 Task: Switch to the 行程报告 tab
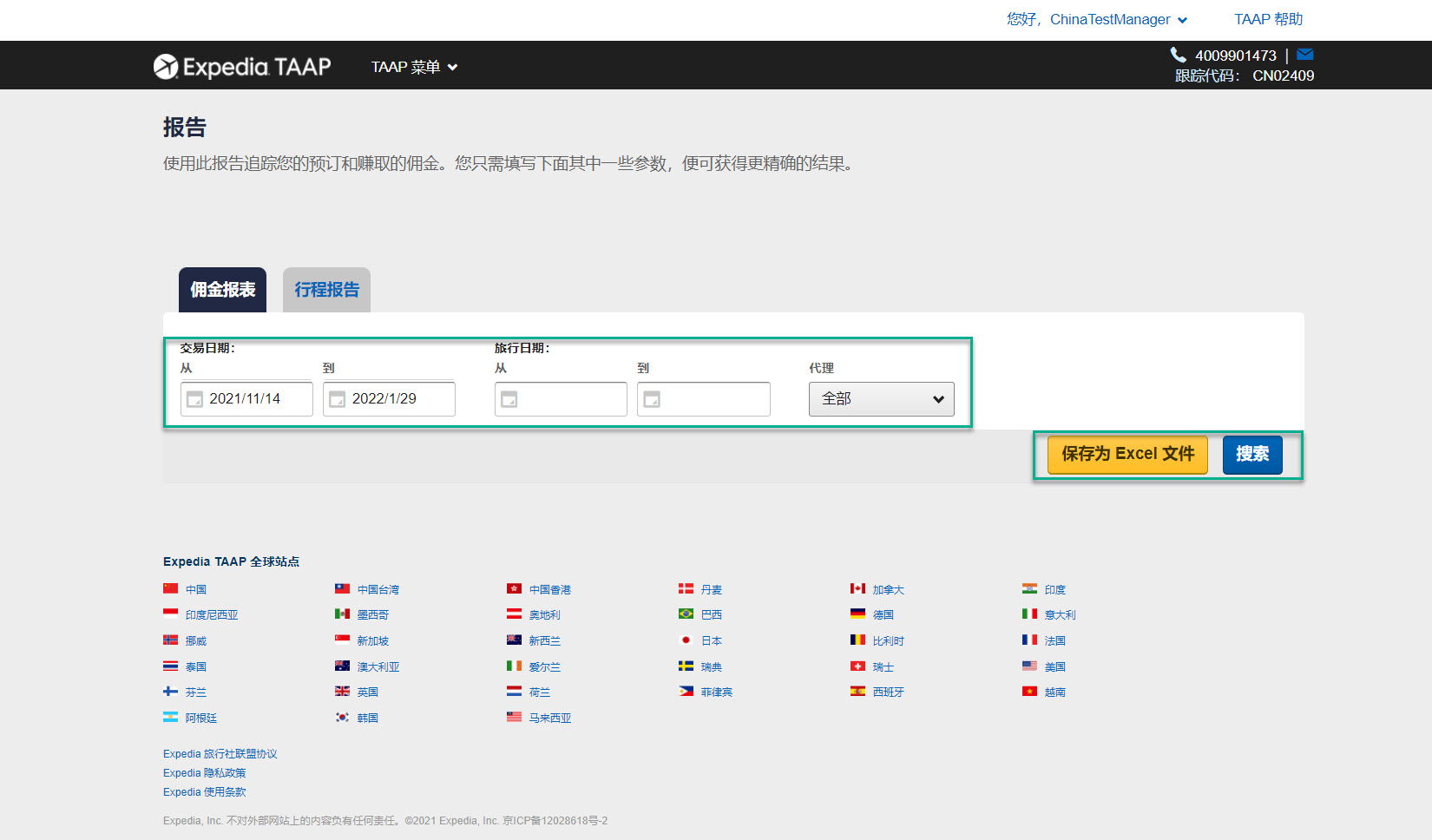pos(327,290)
